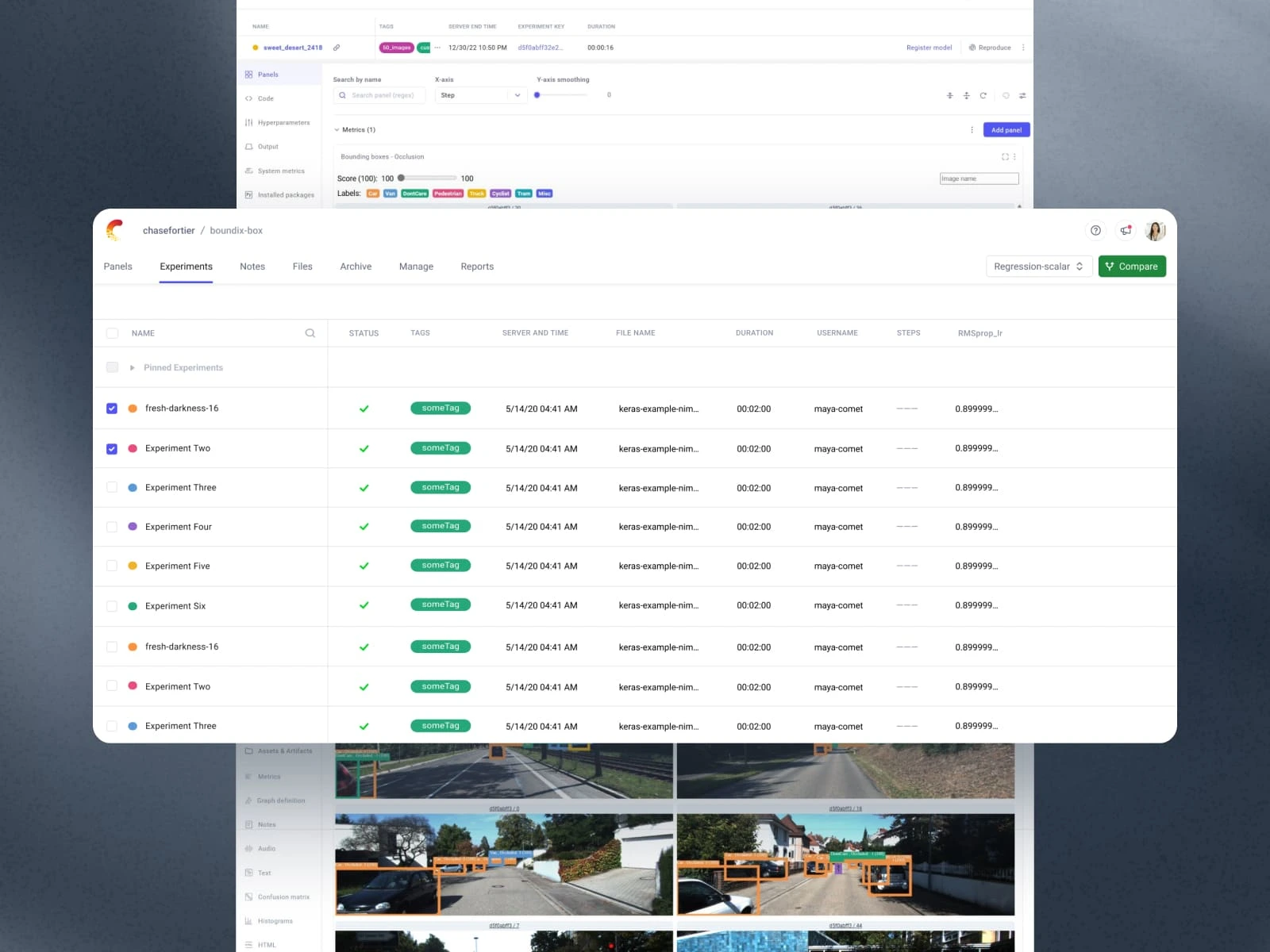The height and width of the screenshot is (952, 1270).
Task: Open chasefortier workspace breadcrumb link
Action: (x=168, y=231)
